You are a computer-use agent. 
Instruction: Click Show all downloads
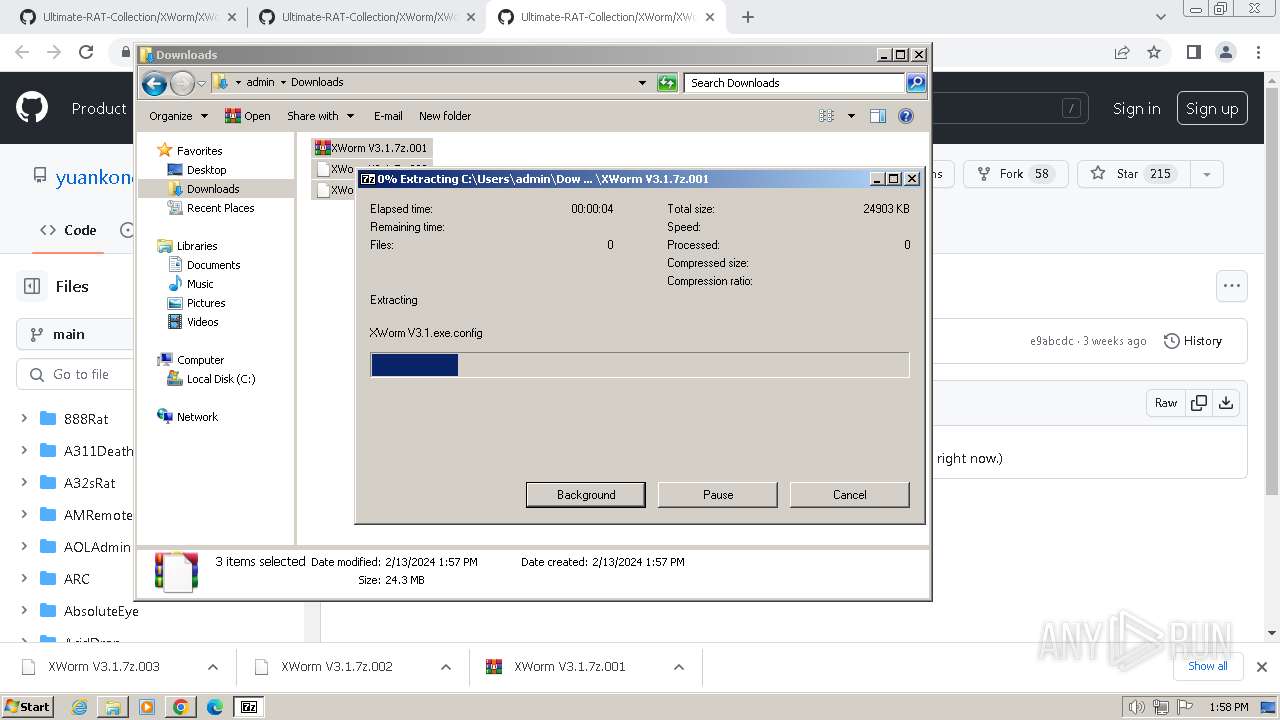click(1208, 666)
